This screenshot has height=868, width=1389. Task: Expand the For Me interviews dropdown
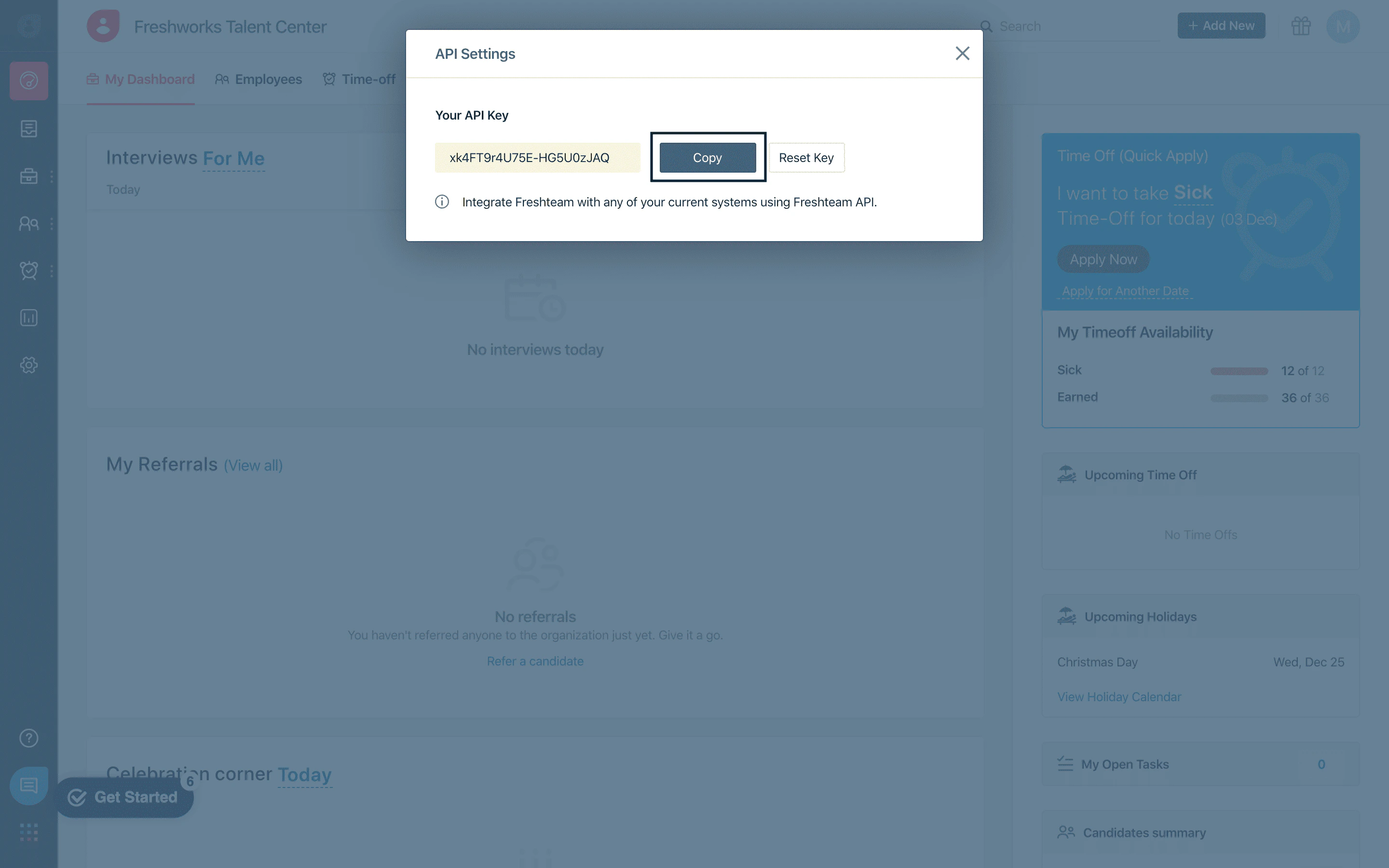pos(233,159)
